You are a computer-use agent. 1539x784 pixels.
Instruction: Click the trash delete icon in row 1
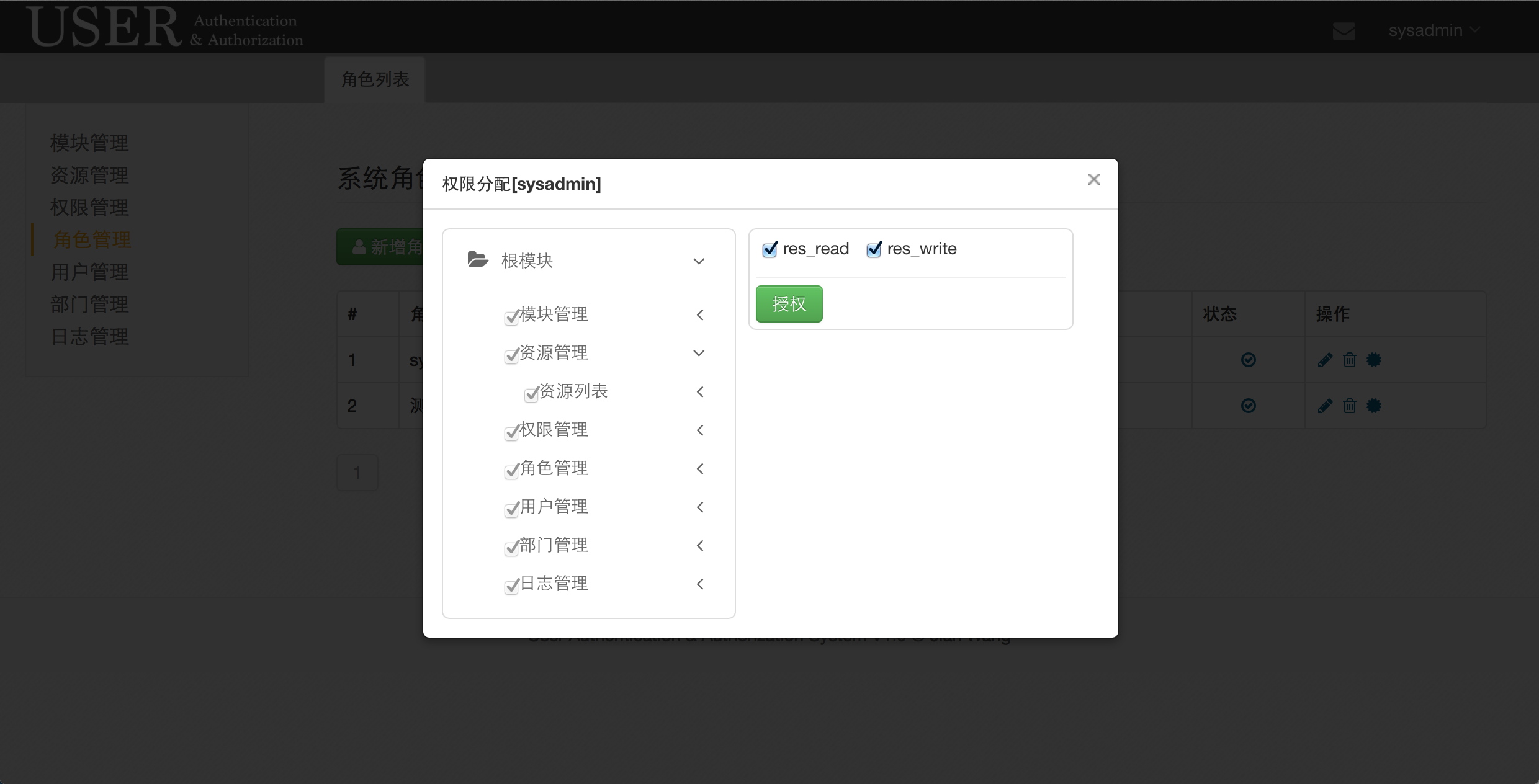[x=1350, y=360]
